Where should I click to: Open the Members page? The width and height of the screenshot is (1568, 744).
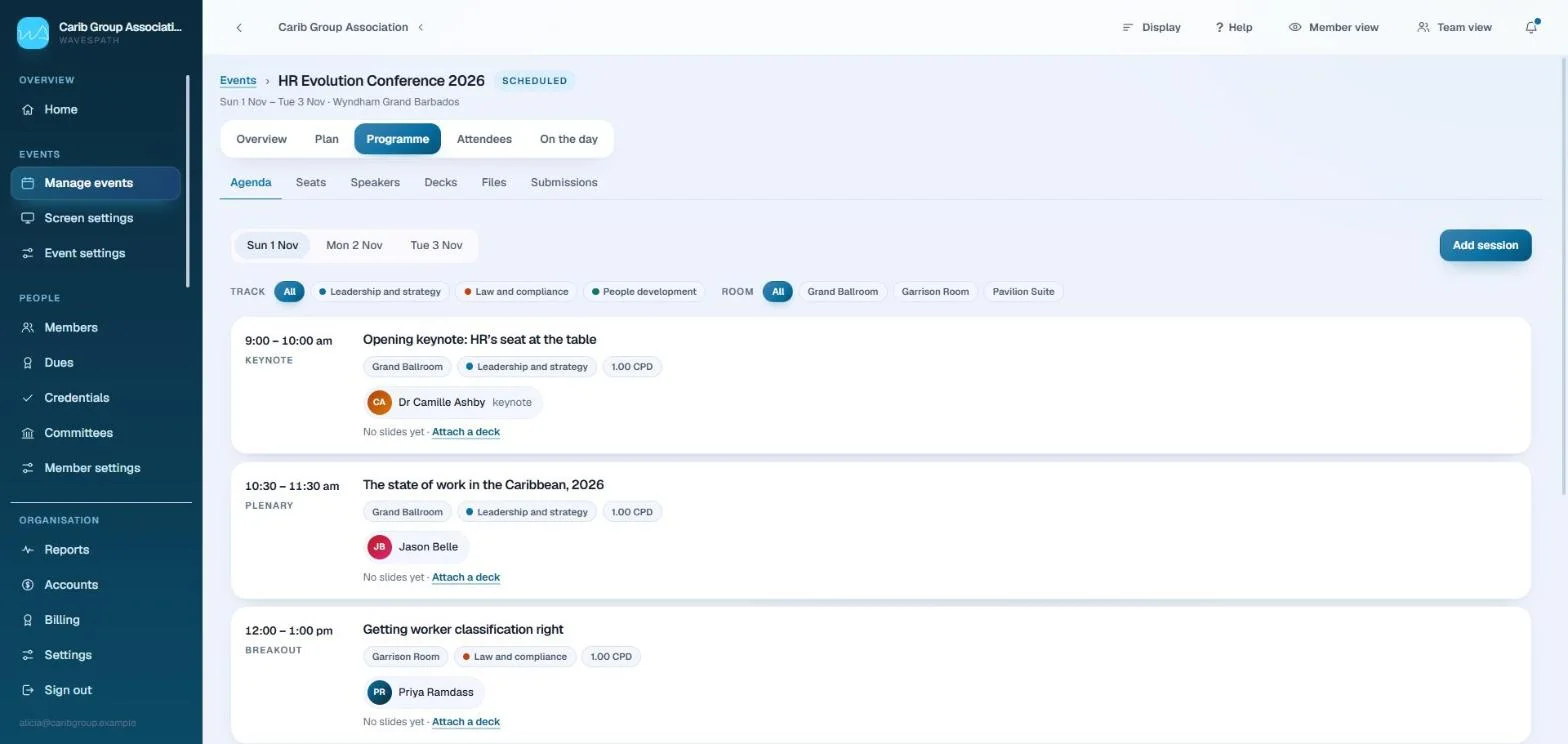[95, 328]
